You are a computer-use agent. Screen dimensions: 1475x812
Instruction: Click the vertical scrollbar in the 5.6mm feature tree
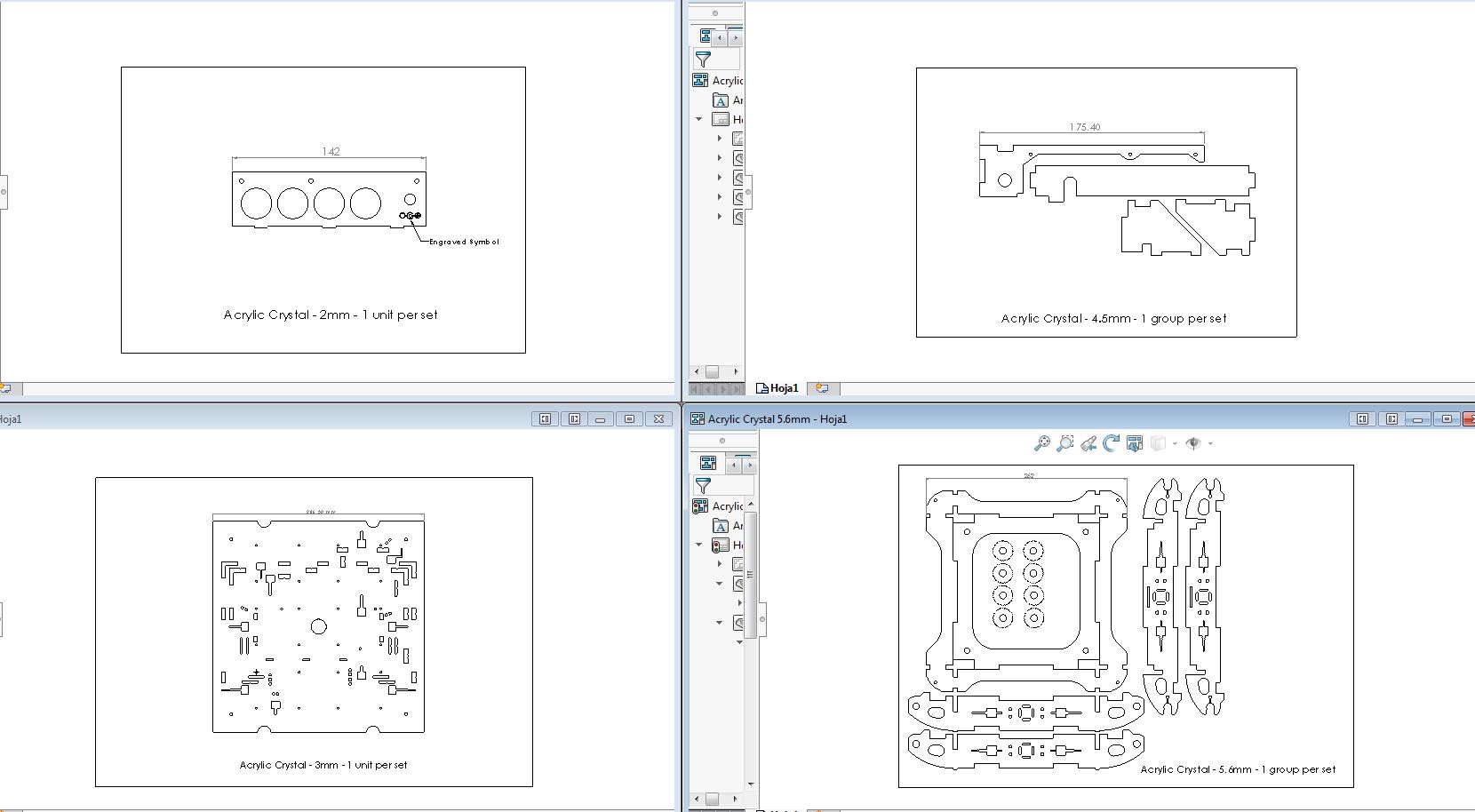751,573
